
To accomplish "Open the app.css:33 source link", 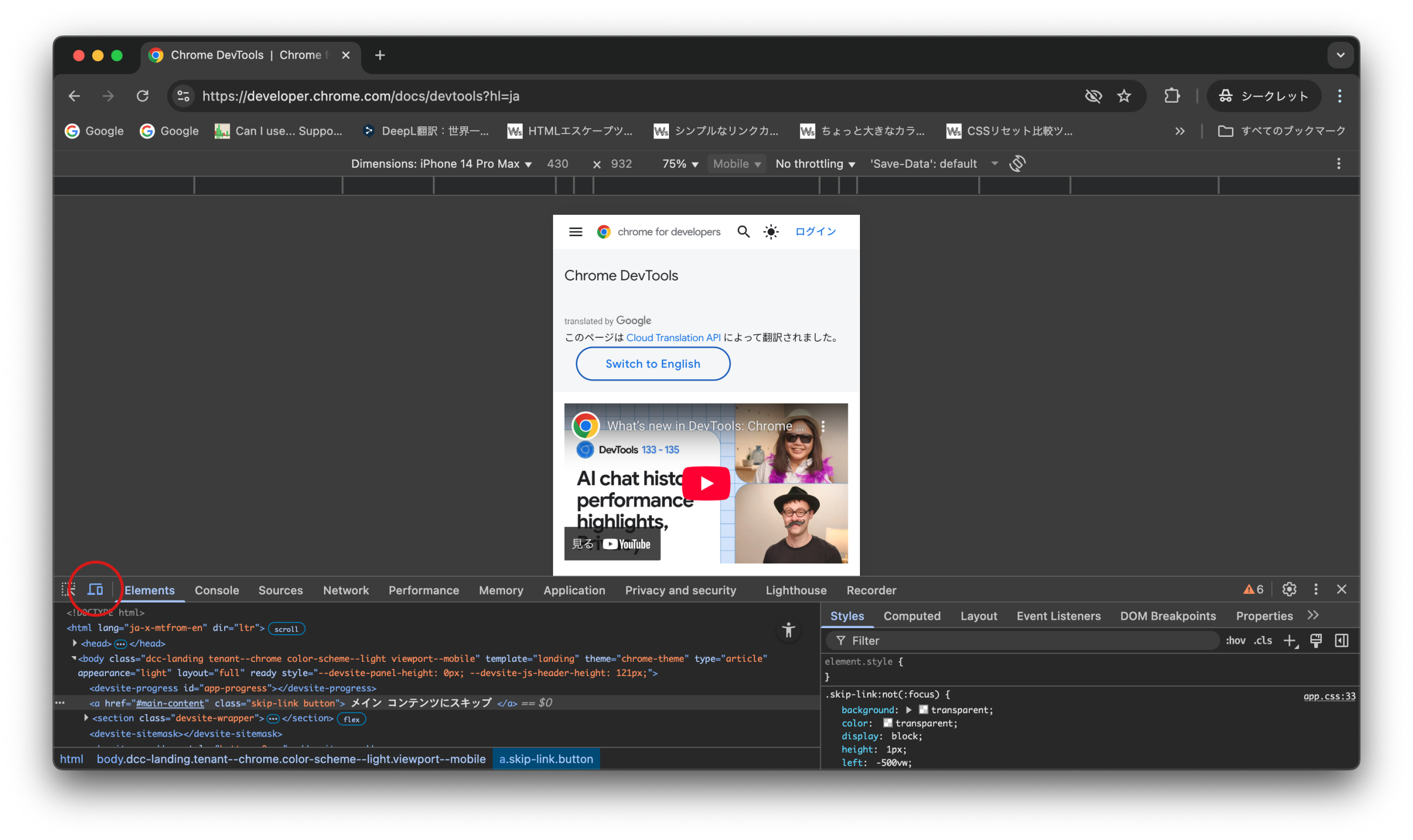I will click(x=1329, y=695).
